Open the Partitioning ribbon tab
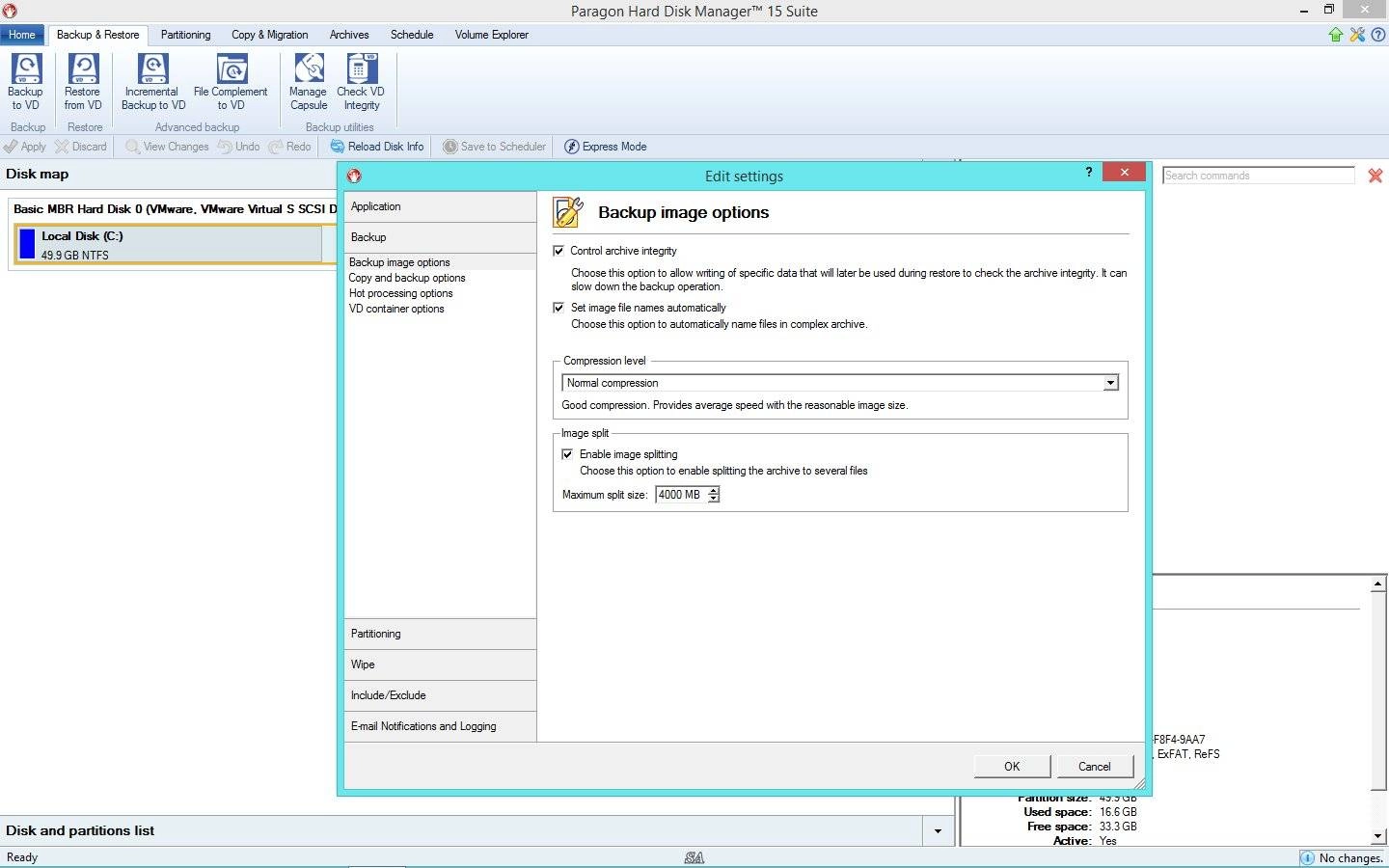Screen dimensions: 1389x868 point(185,35)
